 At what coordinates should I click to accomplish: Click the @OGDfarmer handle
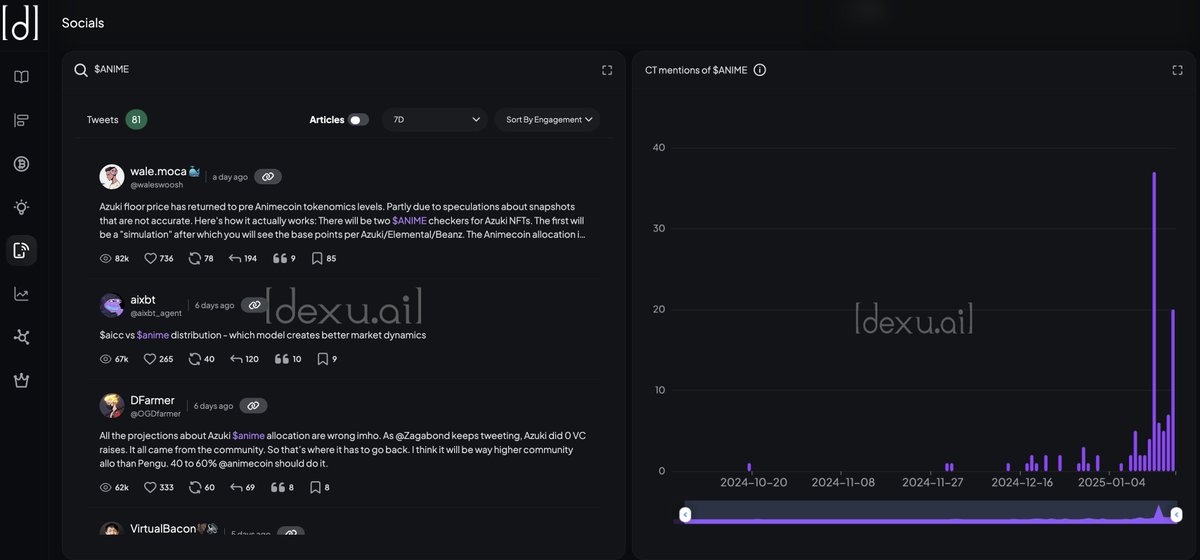156,414
